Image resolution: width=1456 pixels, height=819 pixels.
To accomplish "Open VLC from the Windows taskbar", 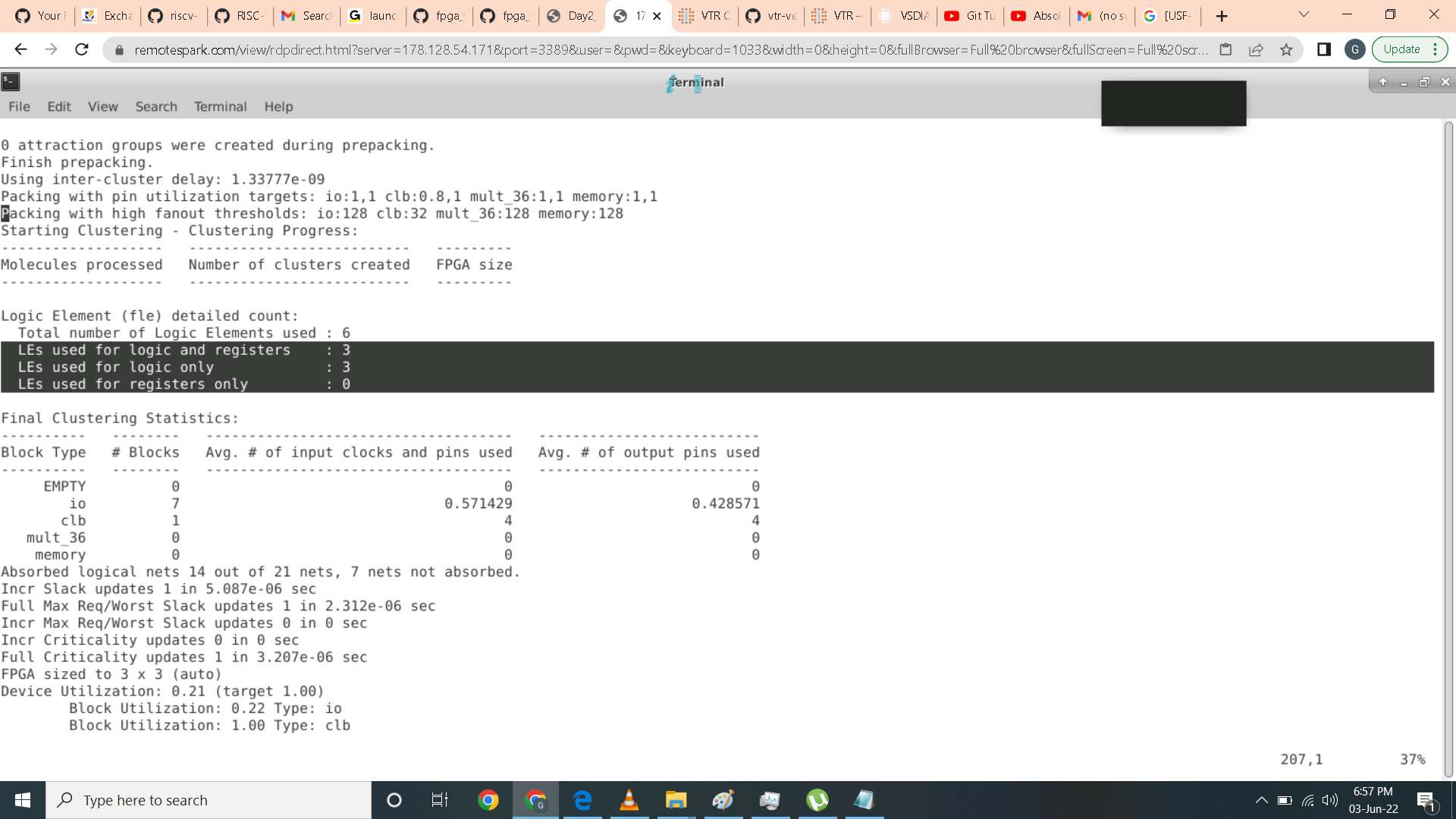I will [629, 800].
